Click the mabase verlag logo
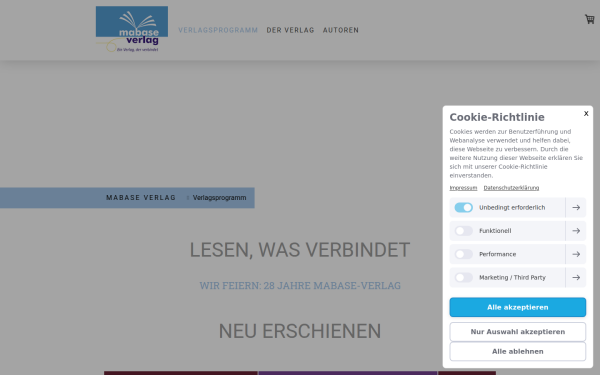The width and height of the screenshot is (600, 375). pos(132,29)
